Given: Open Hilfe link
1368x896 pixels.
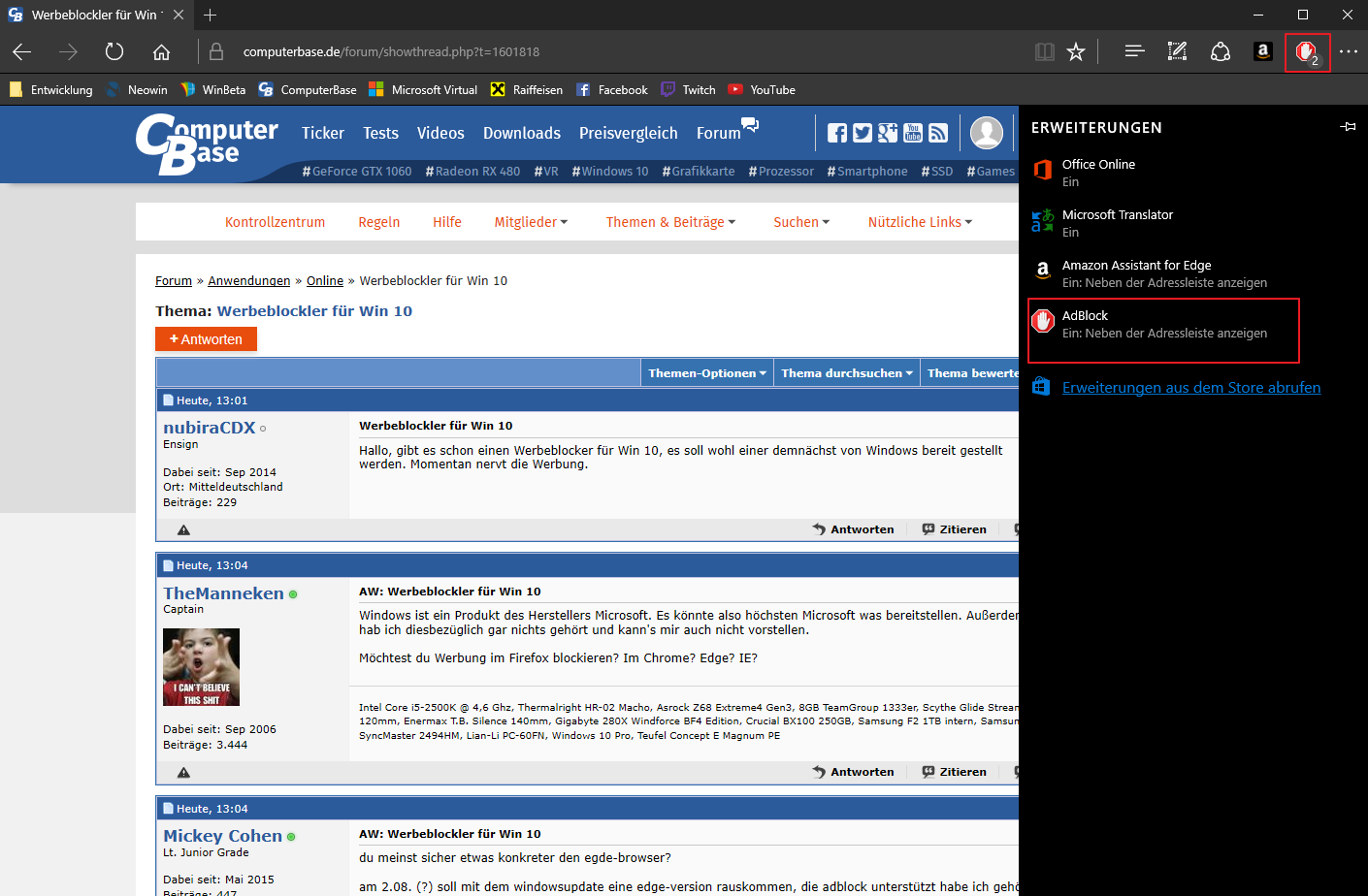Looking at the screenshot, I should [x=447, y=222].
